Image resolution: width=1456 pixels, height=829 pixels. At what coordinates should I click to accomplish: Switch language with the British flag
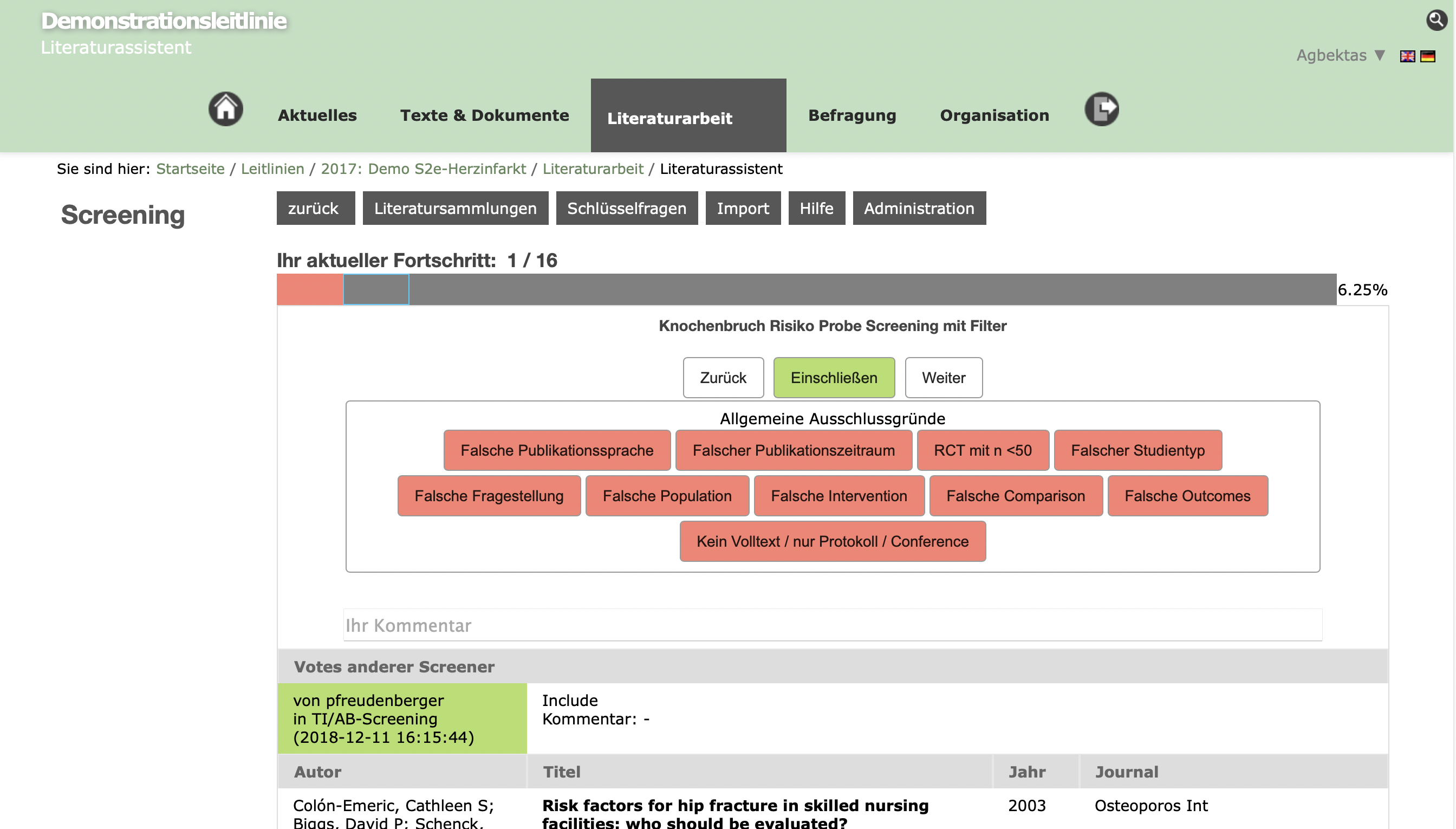click(x=1407, y=56)
